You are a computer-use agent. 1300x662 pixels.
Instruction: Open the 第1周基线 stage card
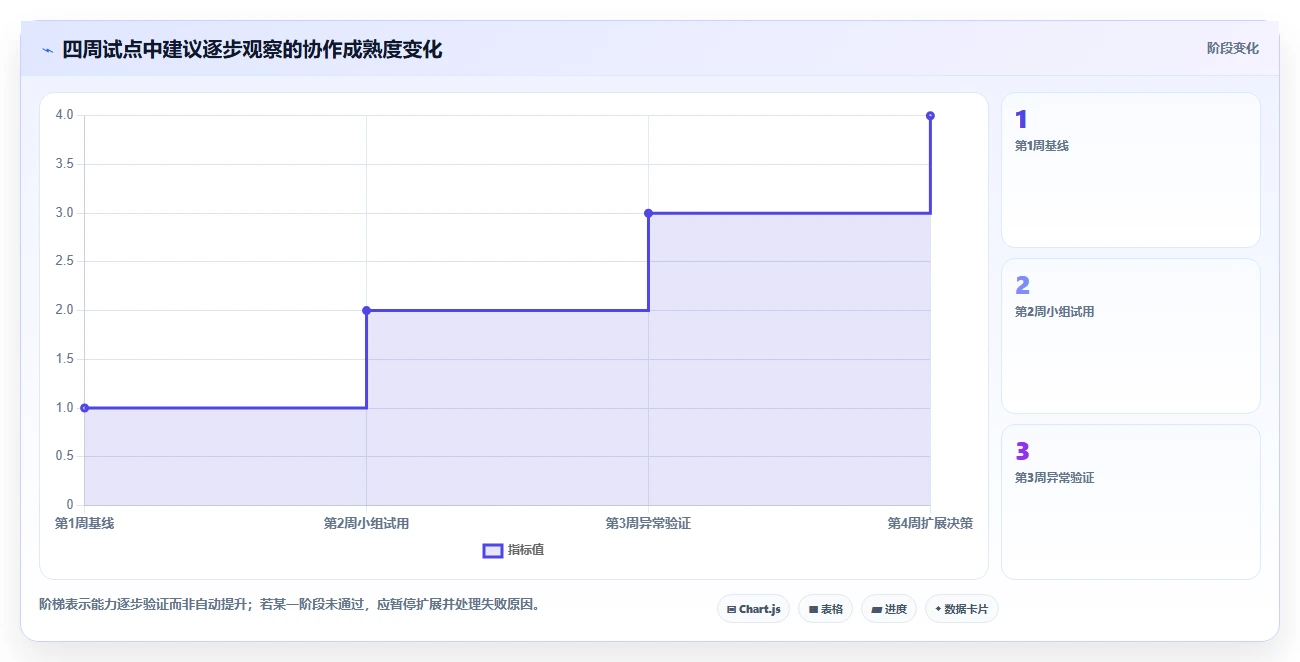tap(1130, 170)
